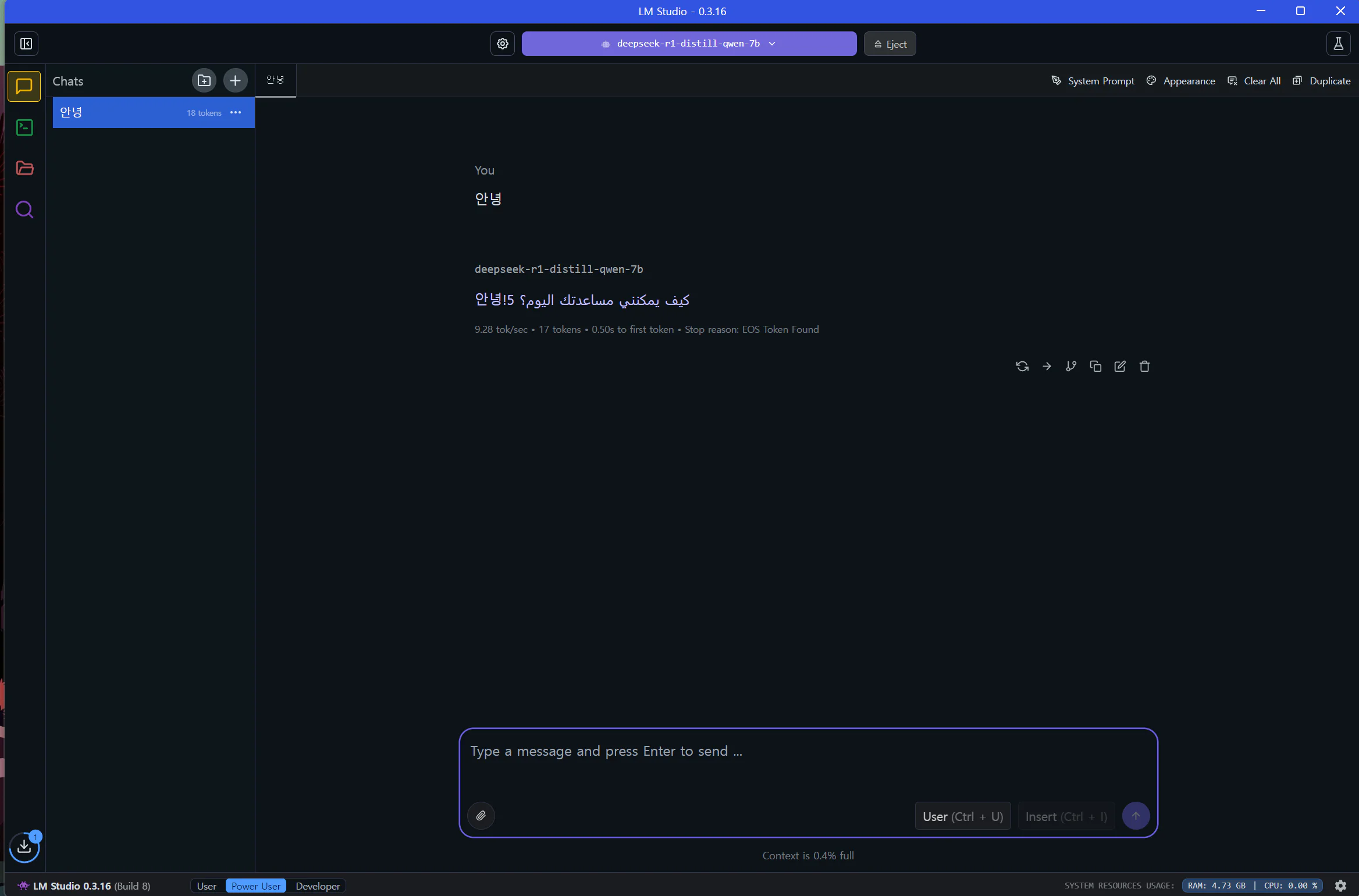Attach a file with the paperclip icon
Image resolution: width=1359 pixels, height=896 pixels.
pos(481,816)
